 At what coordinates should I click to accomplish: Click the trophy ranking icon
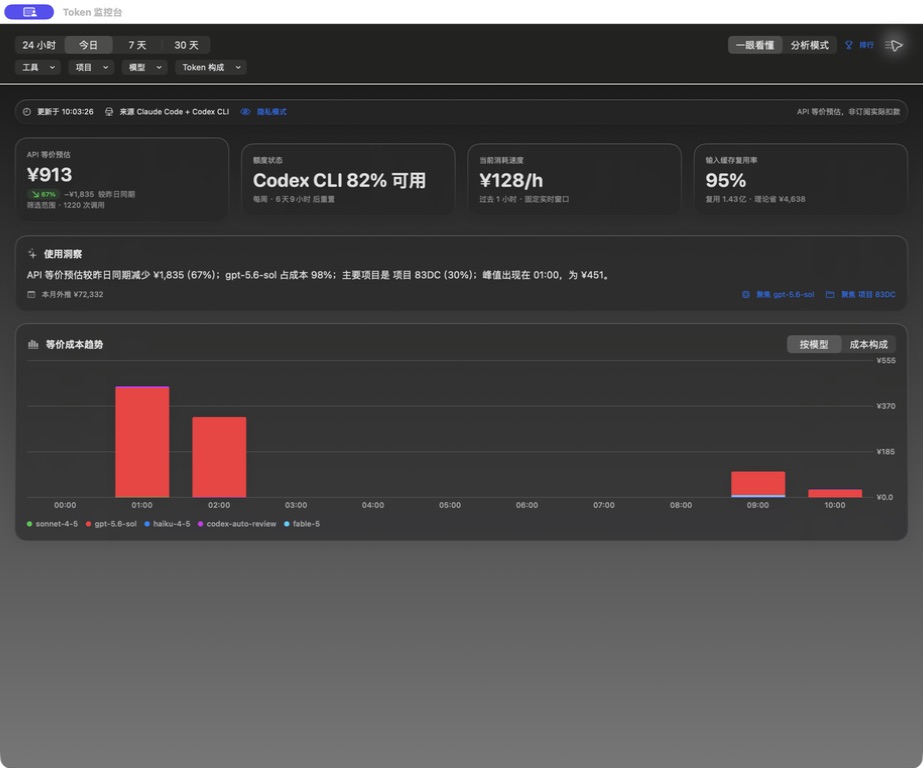click(x=849, y=45)
